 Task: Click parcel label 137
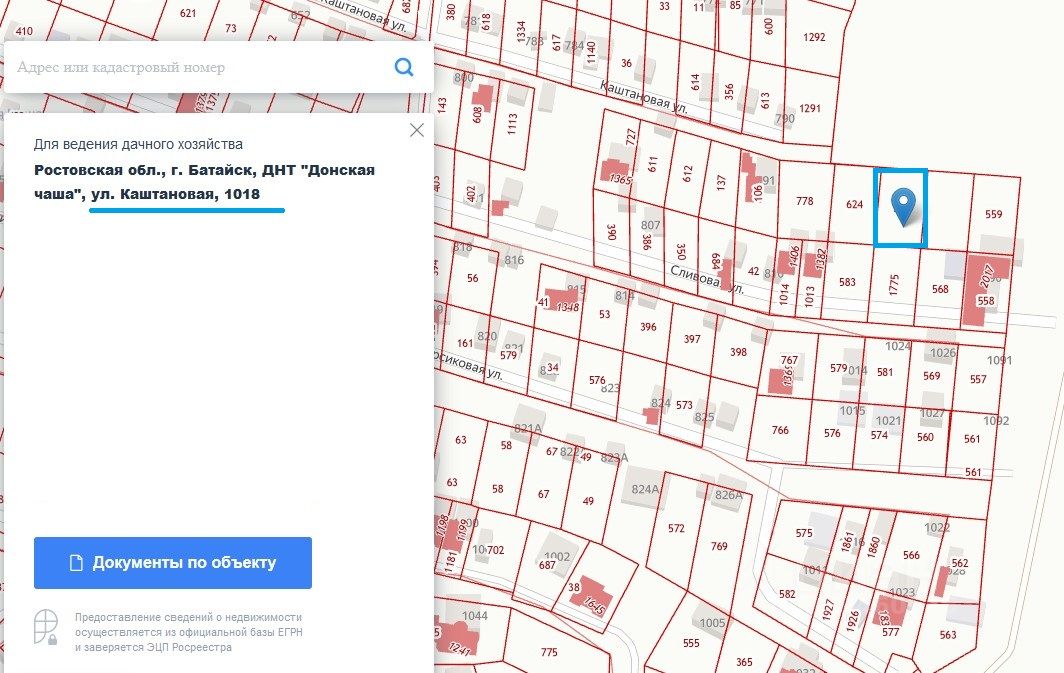pos(721,182)
